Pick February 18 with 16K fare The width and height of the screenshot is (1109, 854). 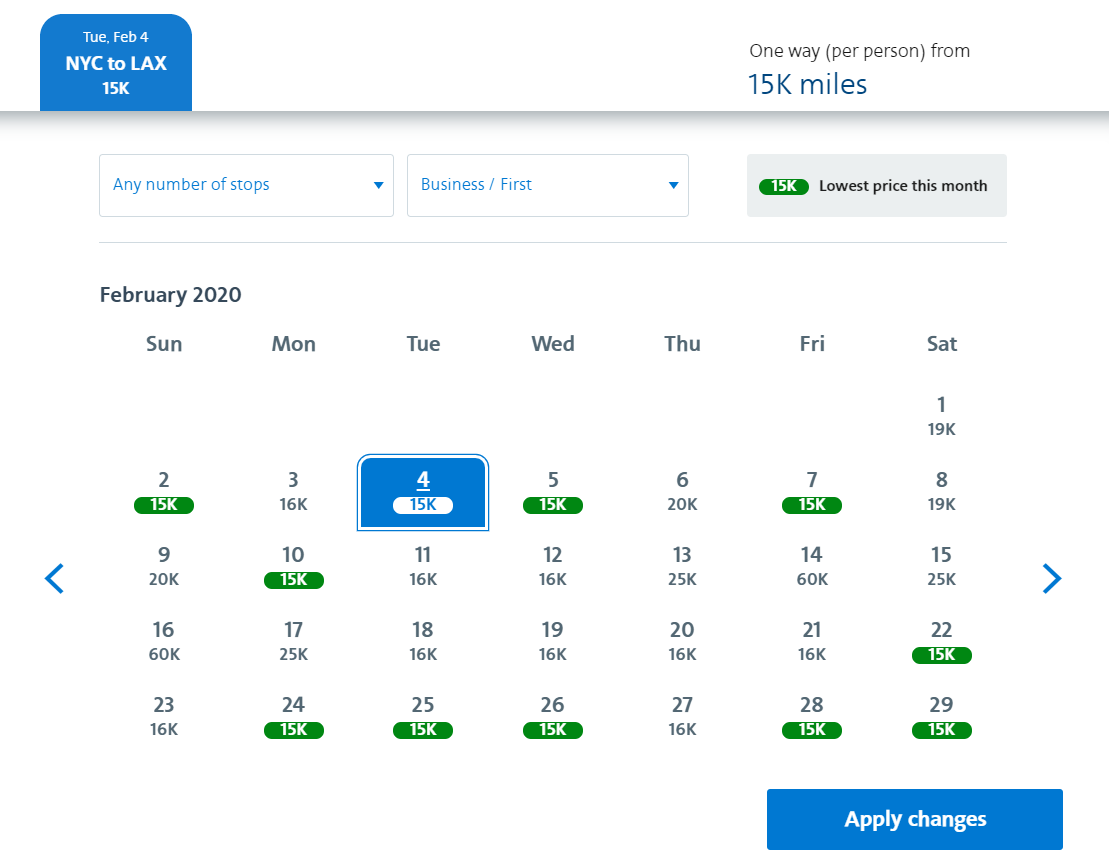pos(423,642)
